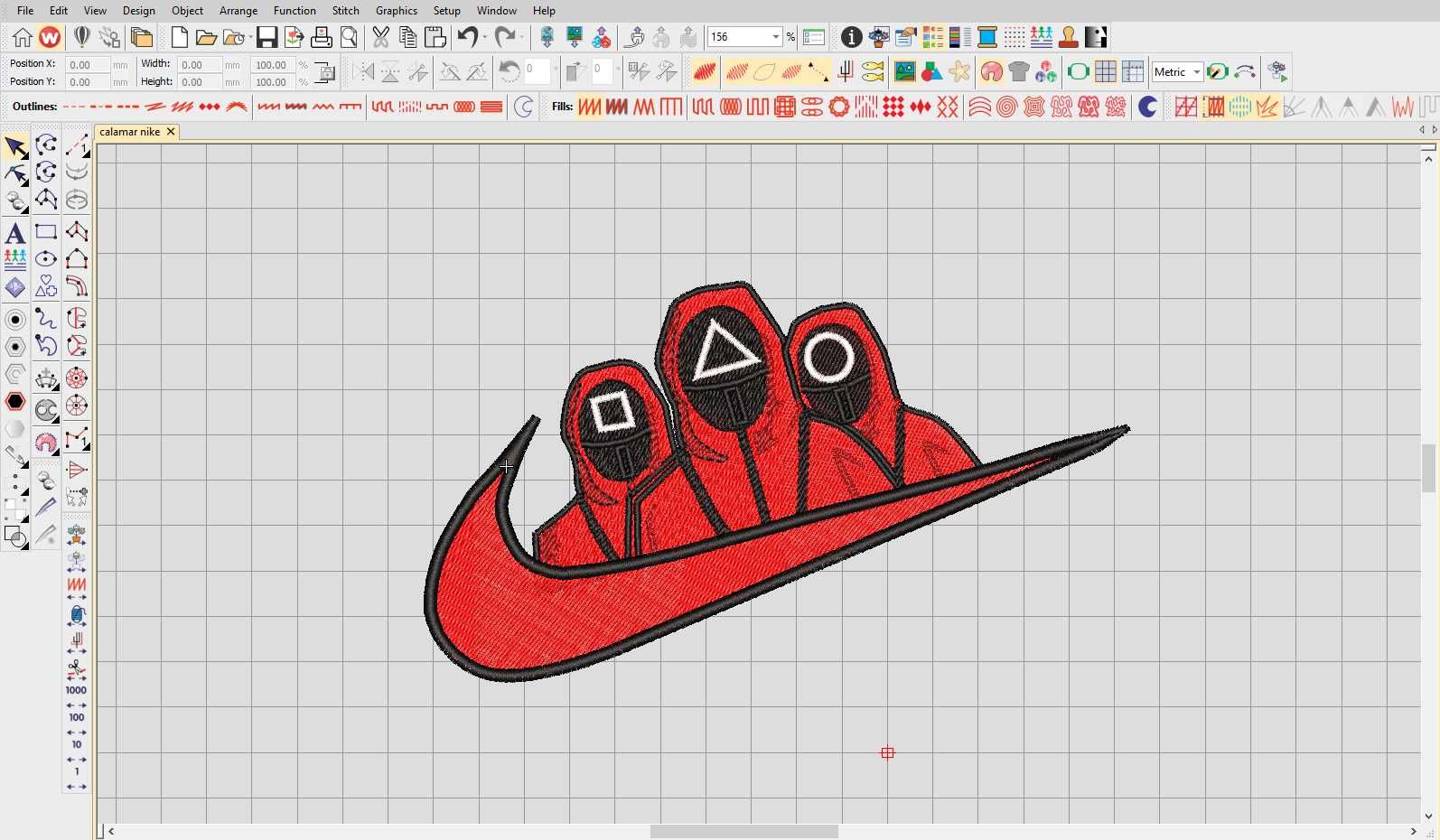Click the thread spool colors icon

986,37
